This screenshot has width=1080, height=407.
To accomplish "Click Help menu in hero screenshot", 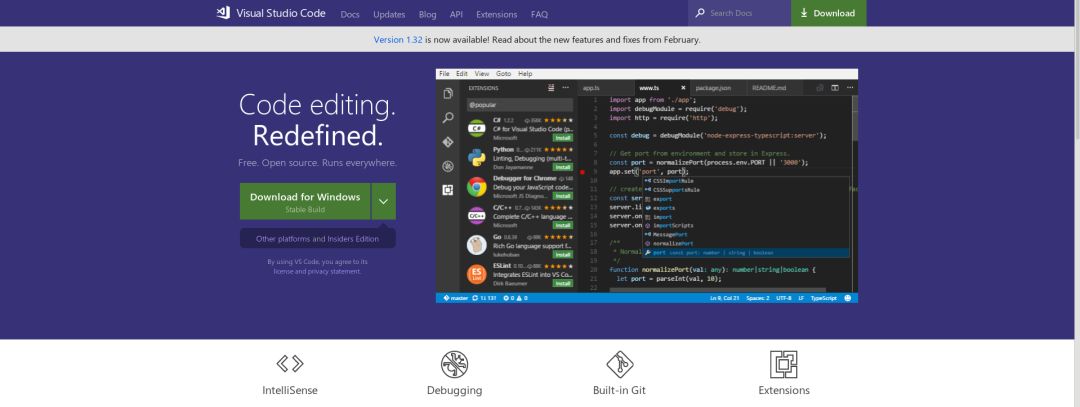I will pos(525,74).
